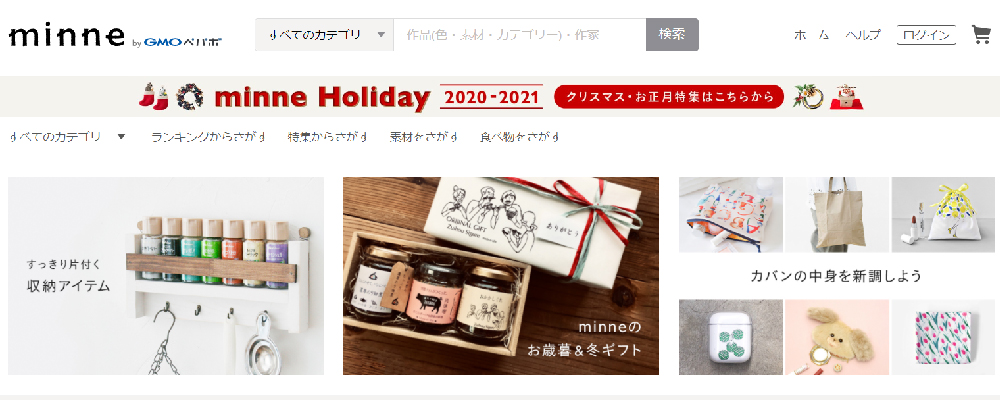The width and height of the screenshot is (1000, 400).
Task: Open the 収納アイテム spice rack thumbnail
Action: [x=166, y=276]
